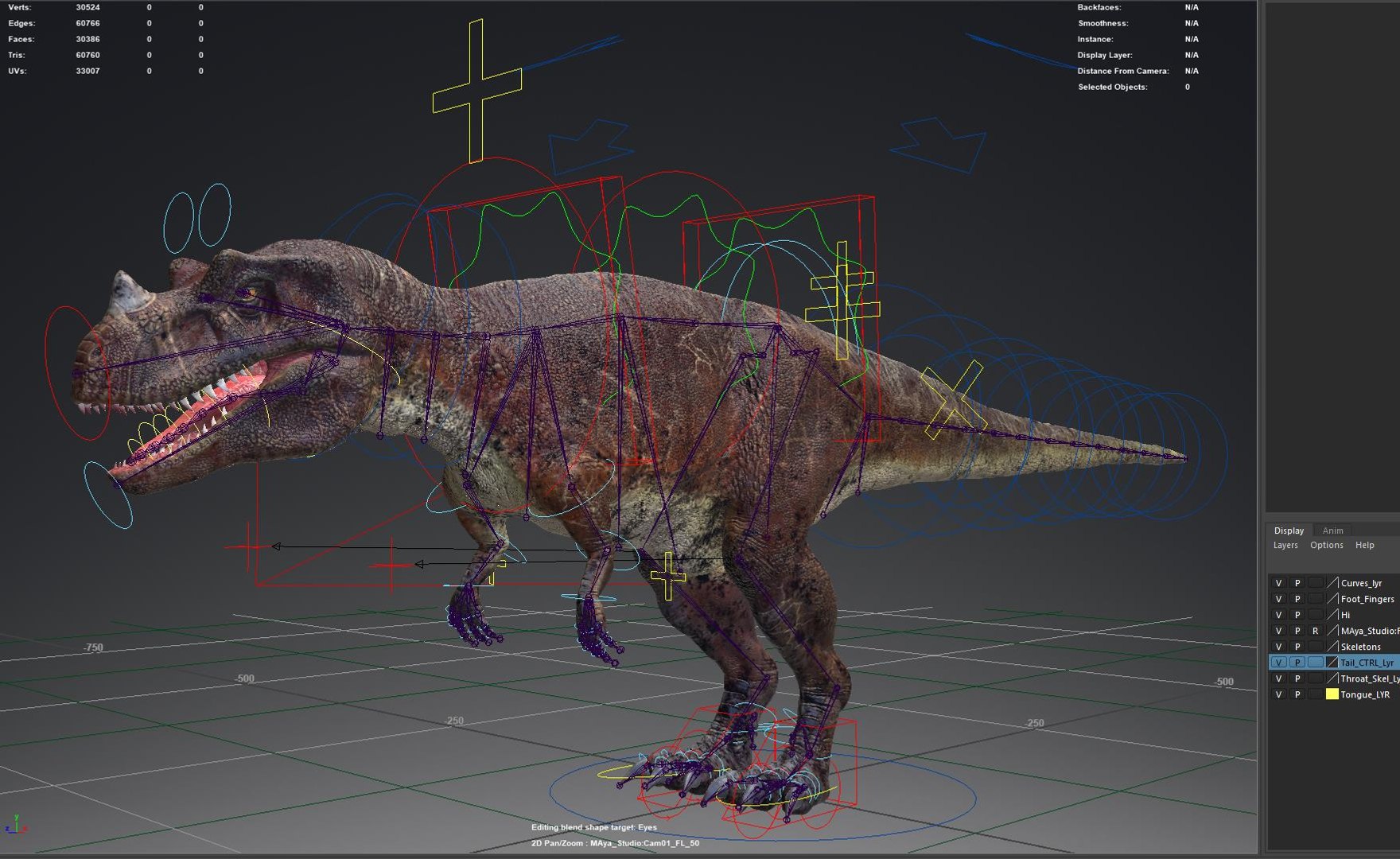Viewport: 1400px width, 859px height.
Task: Click the color swatch of Skeletons layer
Action: [1332, 647]
